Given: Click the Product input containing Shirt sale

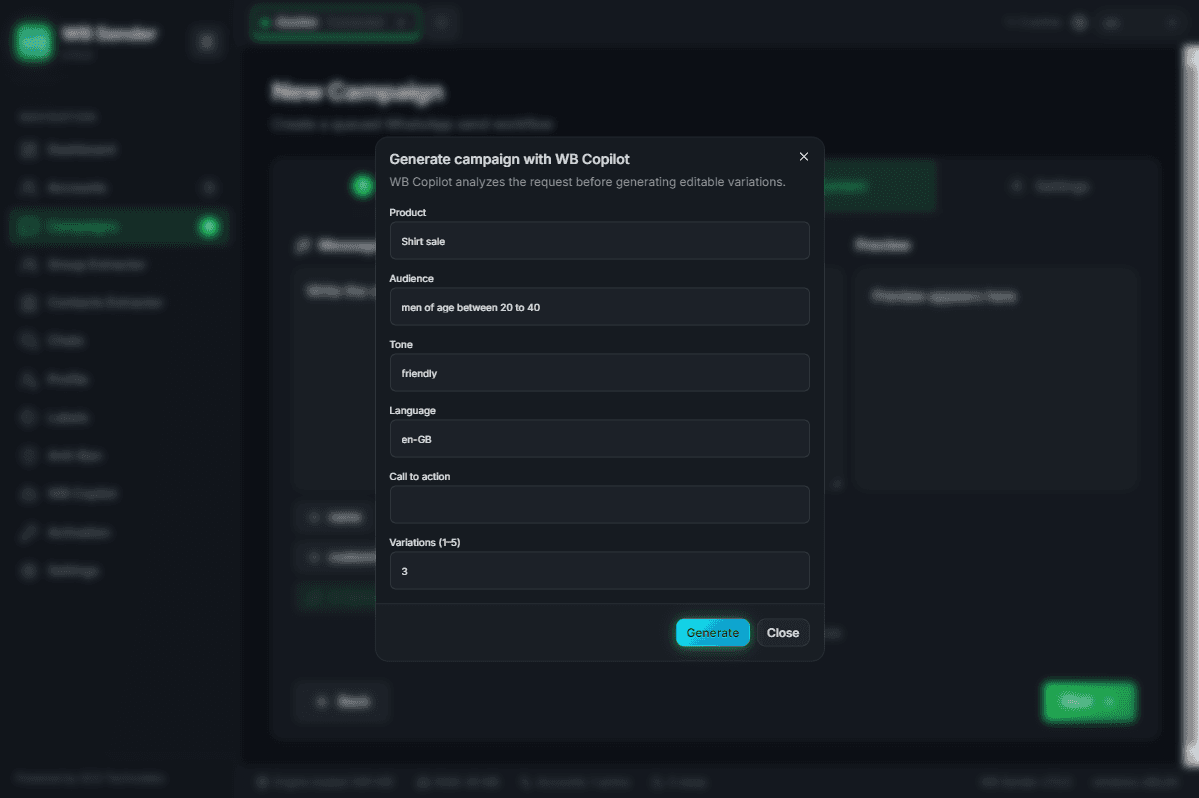Looking at the screenshot, I should (600, 241).
